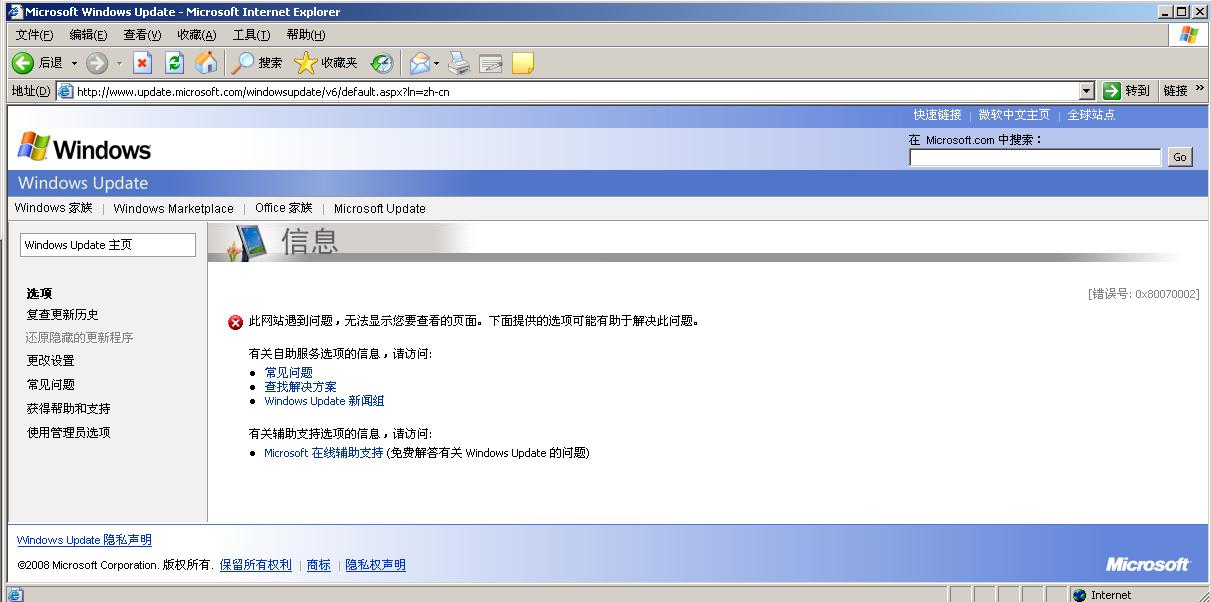Click 隐私权声明 footer link

click(376, 565)
